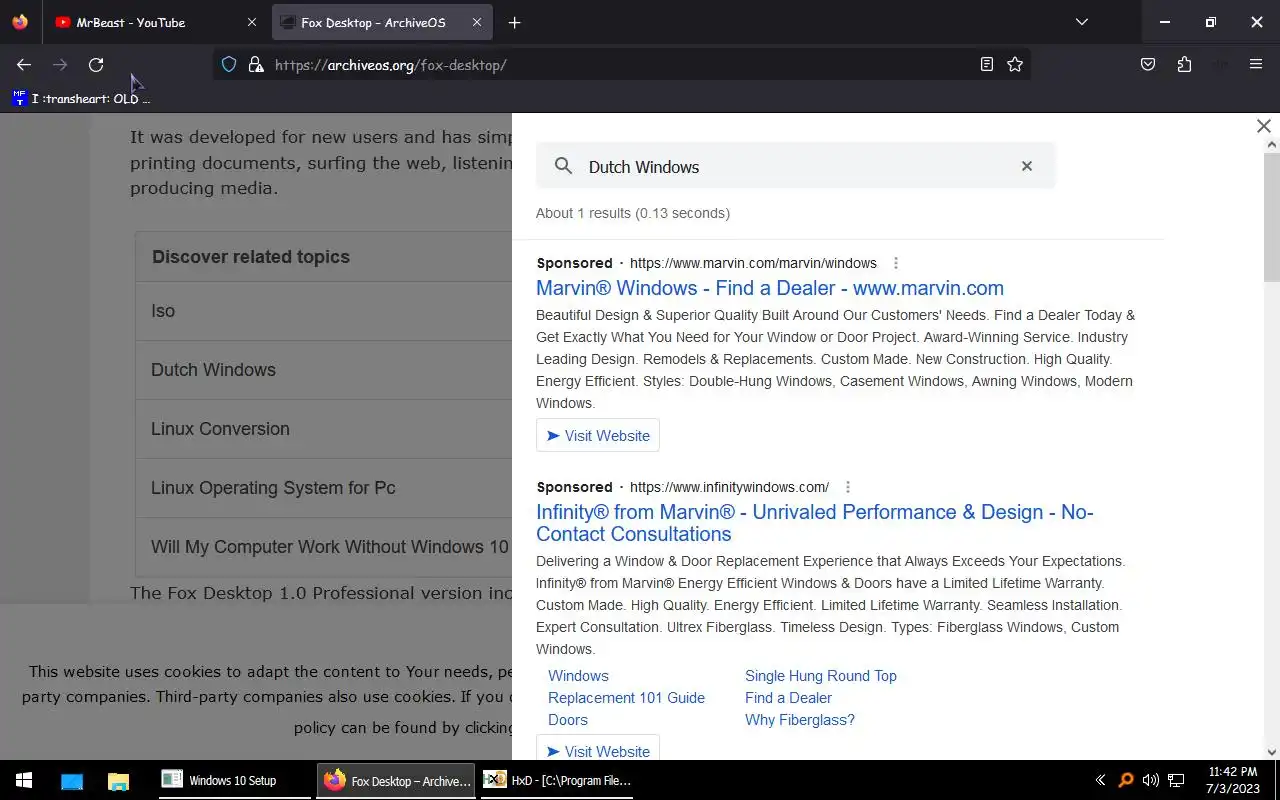Image resolution: width=1280 pixels, height=800 pixels.
Task: Click the orange search tray icon
Action: point(1126,780)
